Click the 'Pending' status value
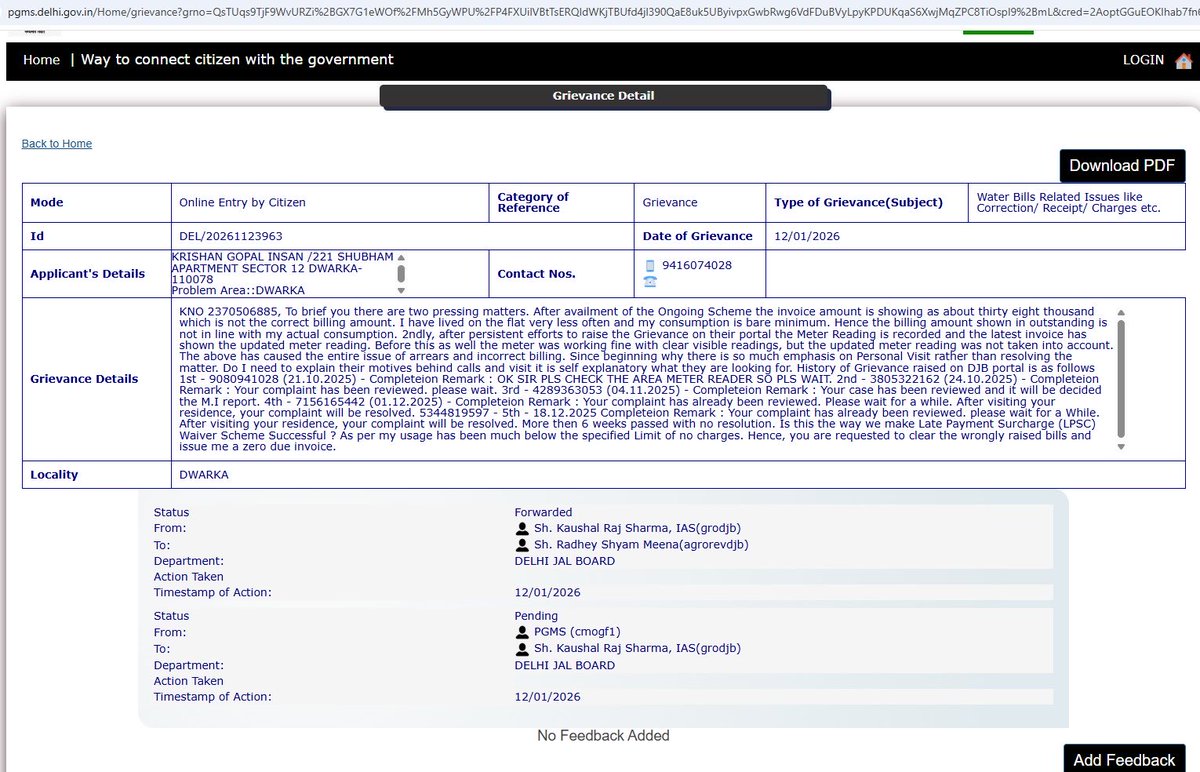 point(536,617)
